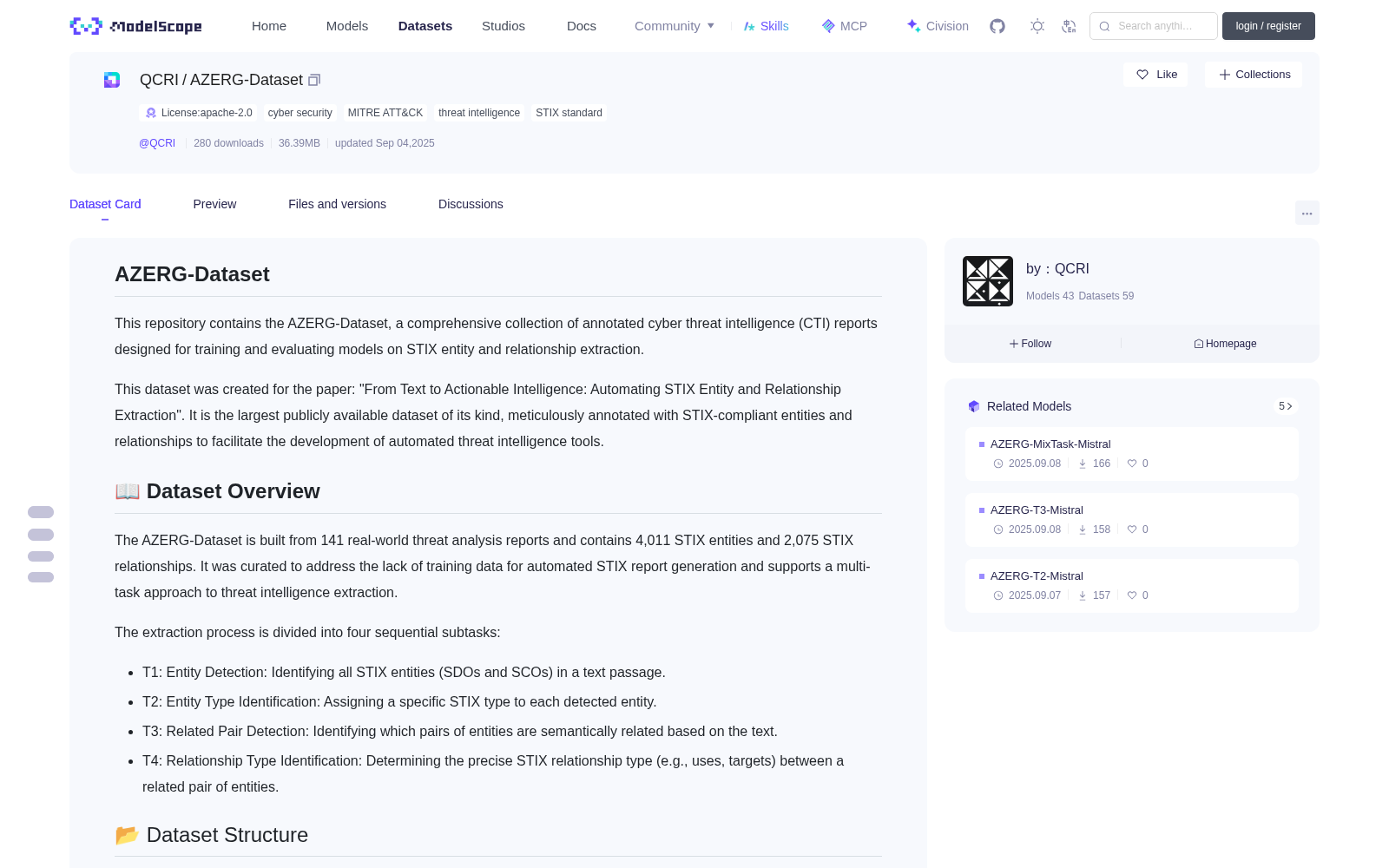Screen dimensions: 1389x868
Task: Click the "Models 43" count
Action: coord(1050,296)
